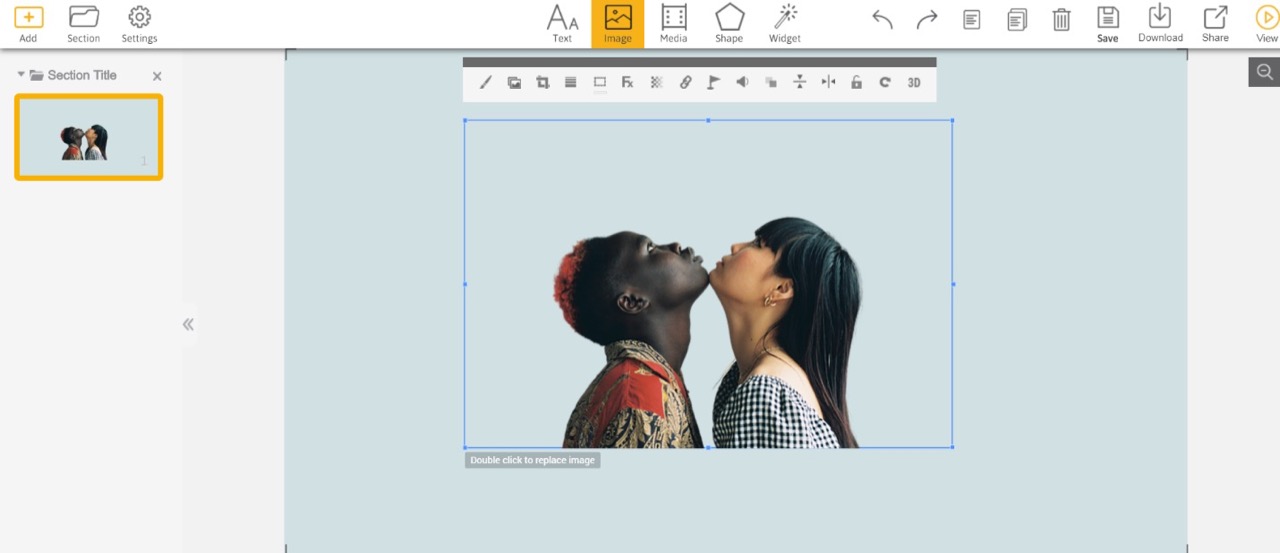Click the flag icon in image toolbar
This screenshot has height=553, width=1280.
pos(713,83)
